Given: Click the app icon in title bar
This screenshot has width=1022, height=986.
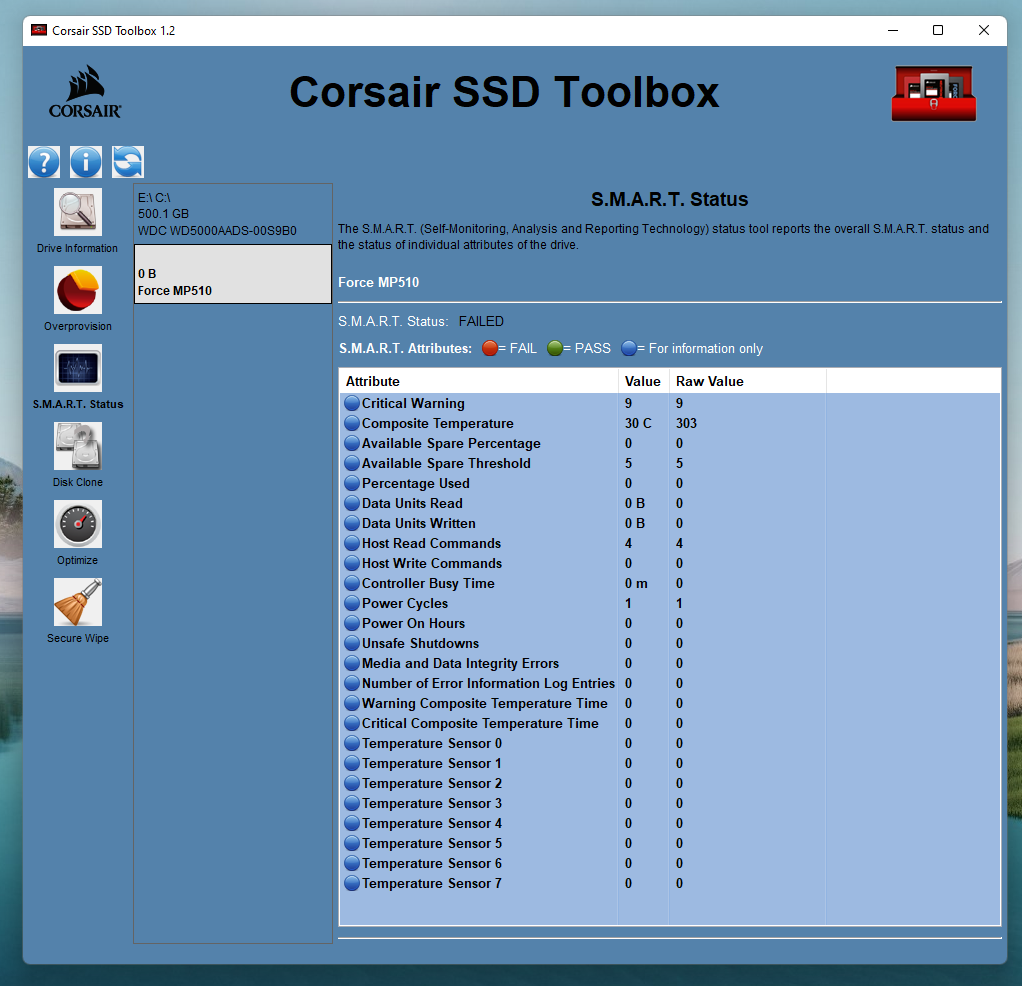Looking at the screenshot, I should click(x=39, y=30).
